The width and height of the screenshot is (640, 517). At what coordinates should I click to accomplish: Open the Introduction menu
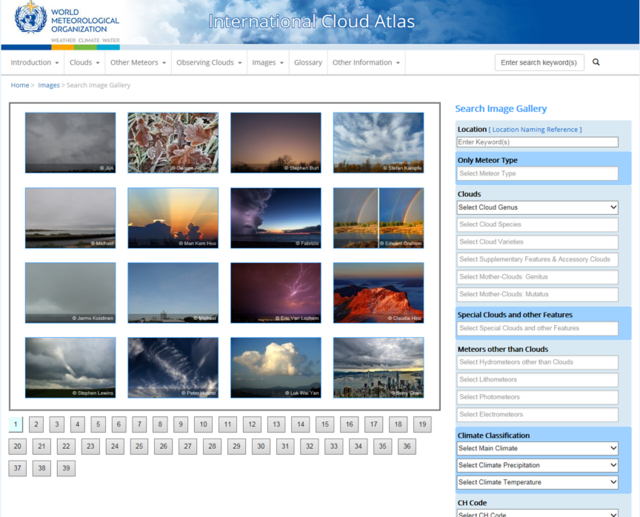[x=34, y=62]
